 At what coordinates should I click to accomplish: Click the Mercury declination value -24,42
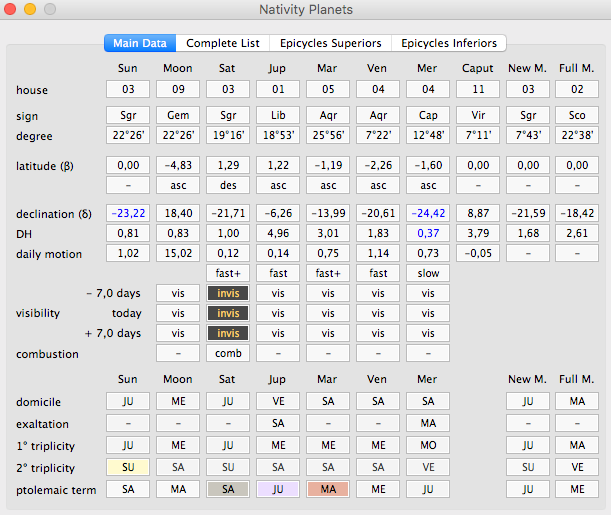[428, 213]
